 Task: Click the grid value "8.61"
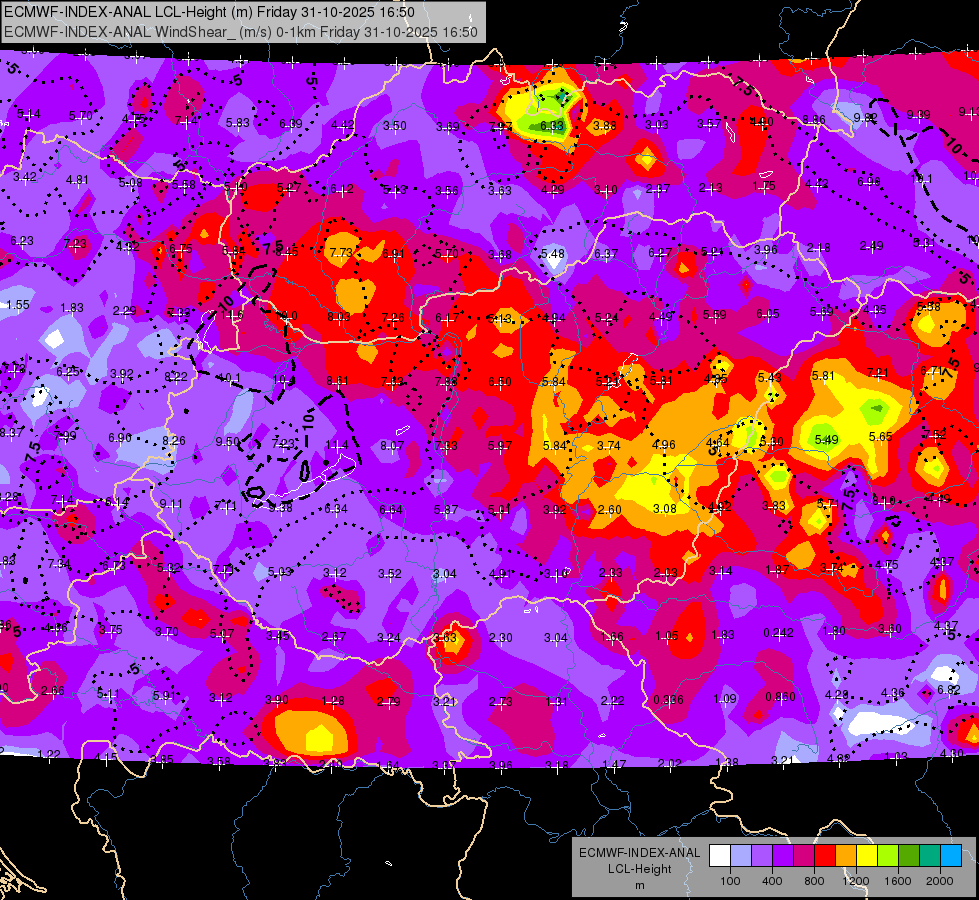click(x=338, y=380)
